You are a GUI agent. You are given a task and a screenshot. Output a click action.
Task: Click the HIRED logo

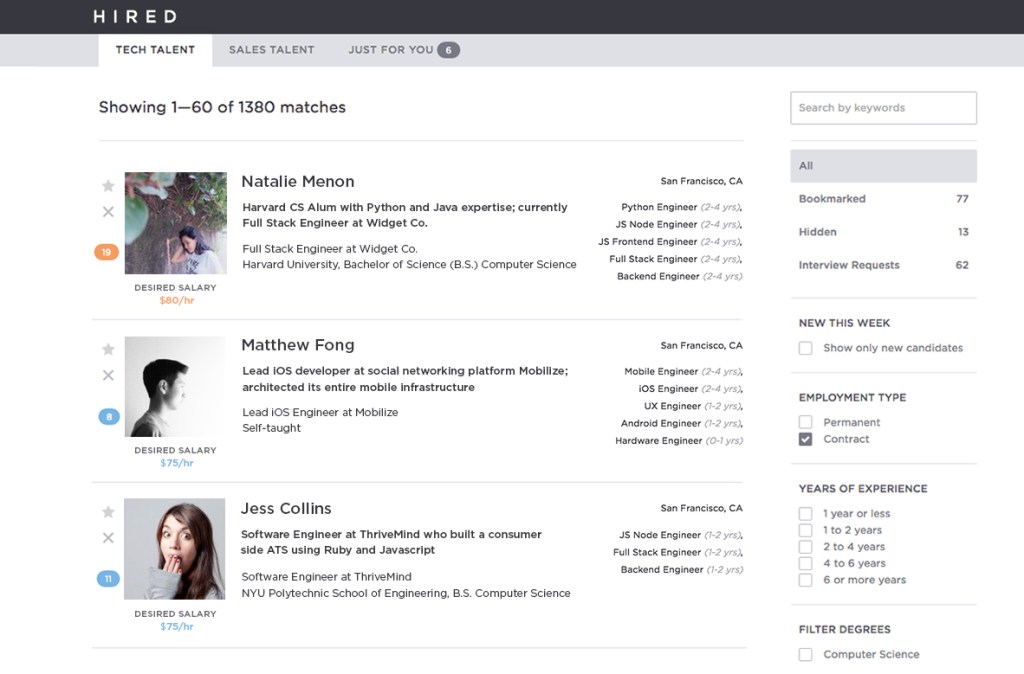click(x=135, y=17)
